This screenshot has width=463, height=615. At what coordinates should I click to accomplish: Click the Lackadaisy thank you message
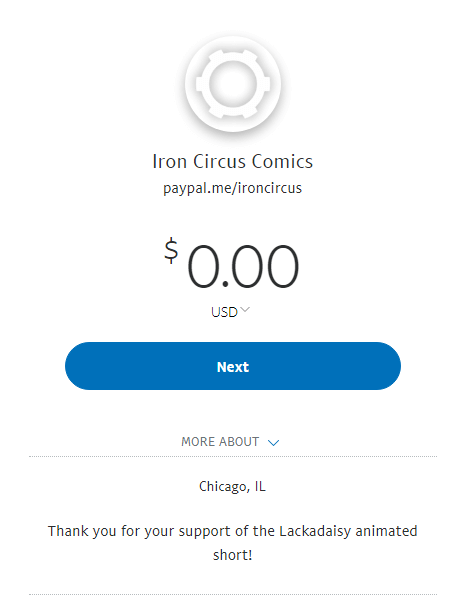232,543
